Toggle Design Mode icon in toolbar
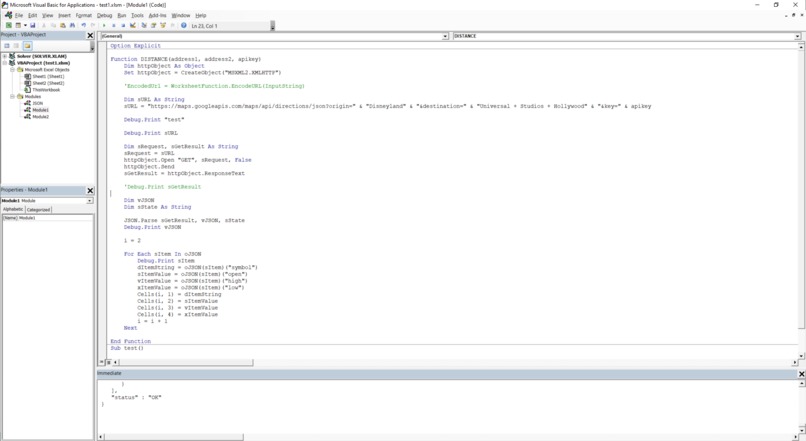 (x=133, y=25)
